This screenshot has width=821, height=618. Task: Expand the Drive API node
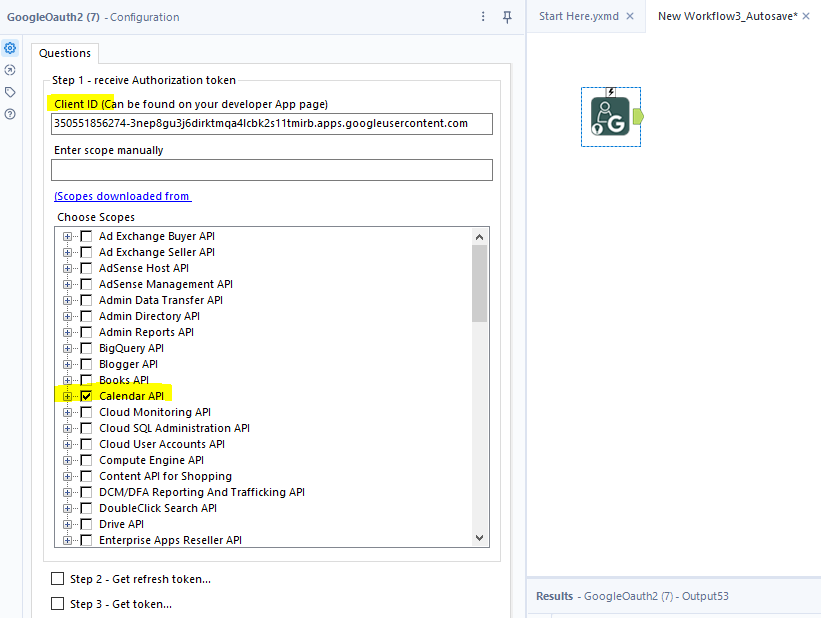coord(67,524)
